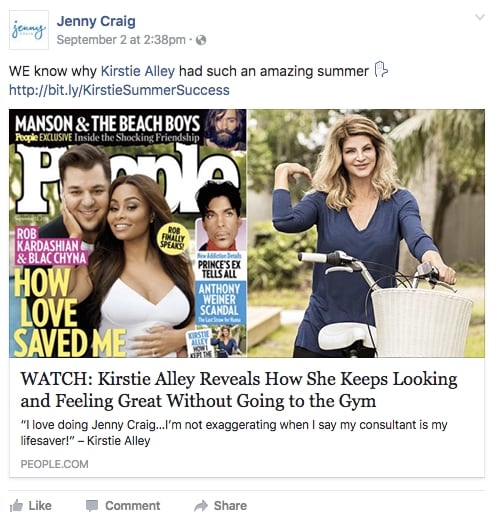Click the thumbs-up Like icon
This screenshot has width=496, height=519.
(16, 506)
